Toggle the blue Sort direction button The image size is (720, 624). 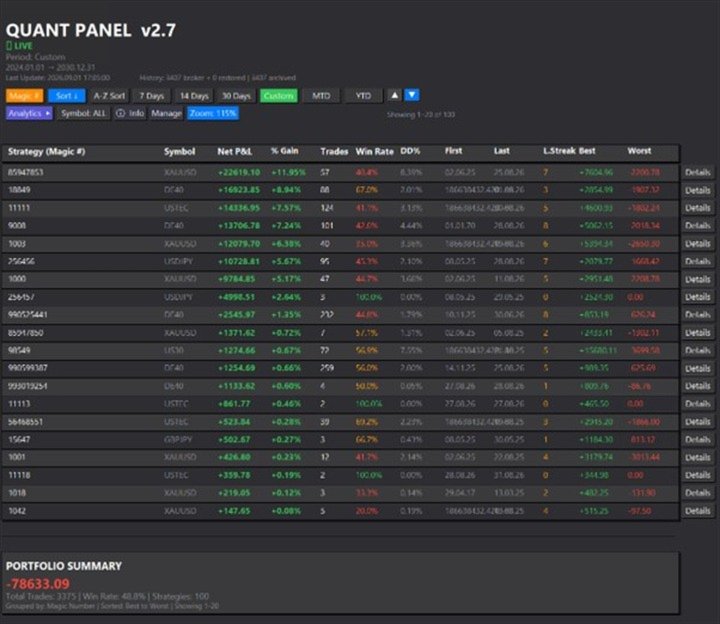click(67, 96)
